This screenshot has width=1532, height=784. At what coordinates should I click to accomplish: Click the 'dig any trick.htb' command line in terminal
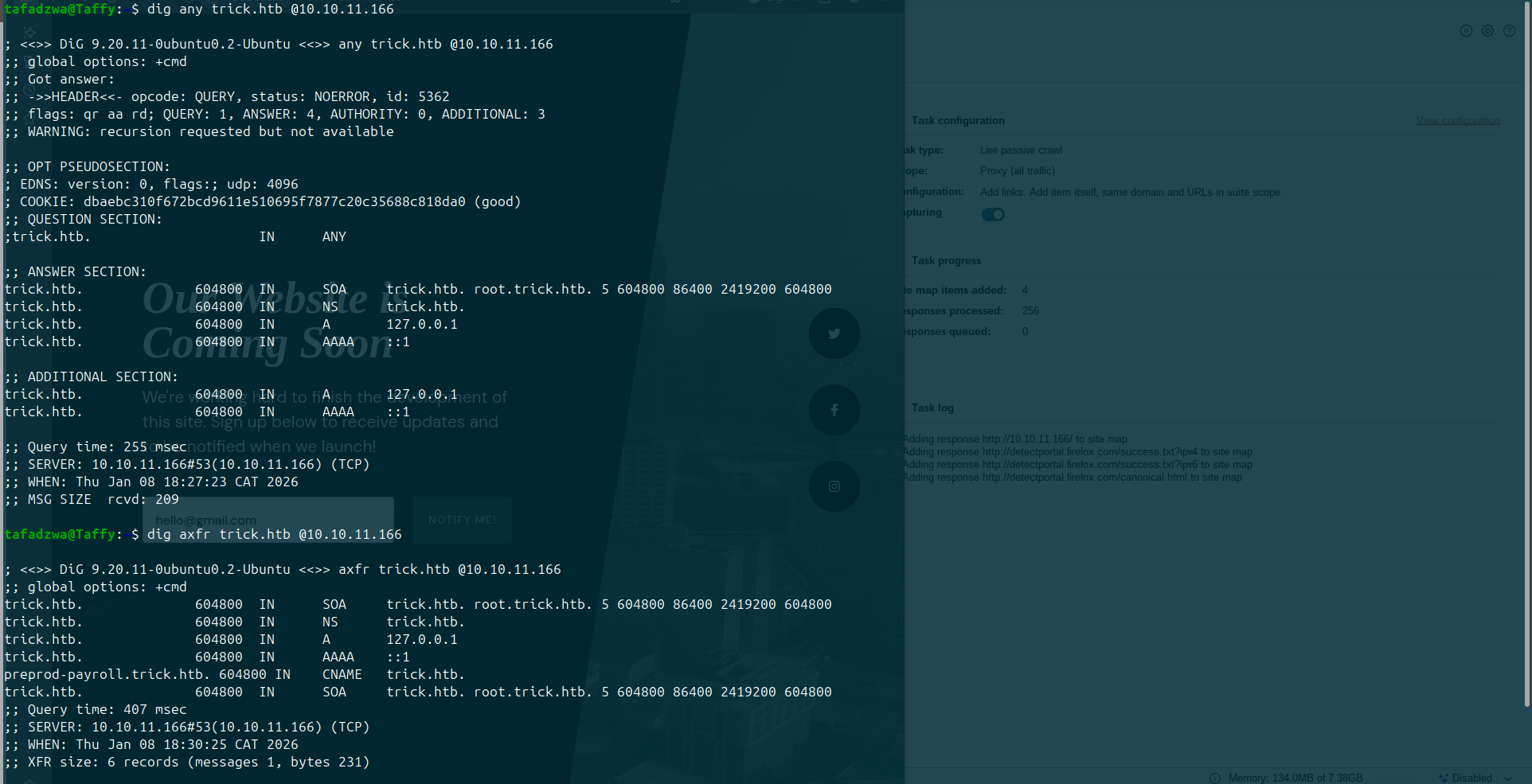199,9
